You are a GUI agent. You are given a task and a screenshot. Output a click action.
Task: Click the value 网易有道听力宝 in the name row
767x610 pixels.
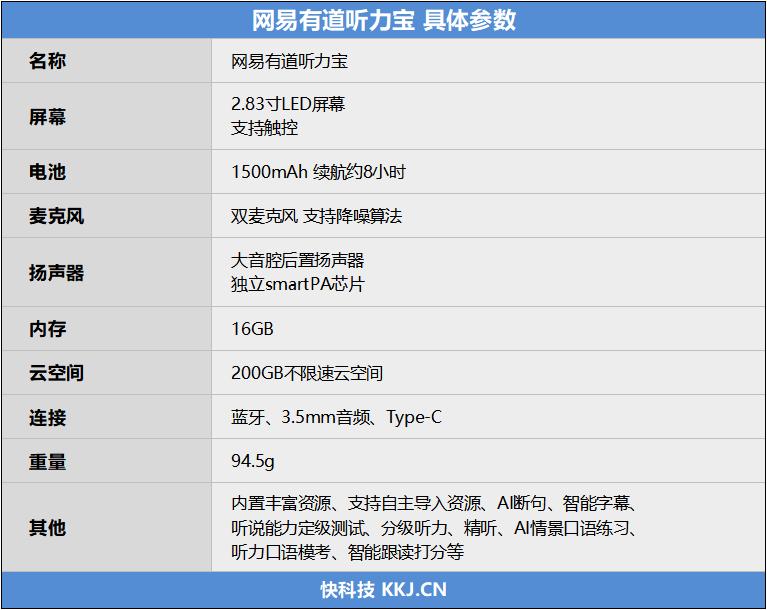289,62
